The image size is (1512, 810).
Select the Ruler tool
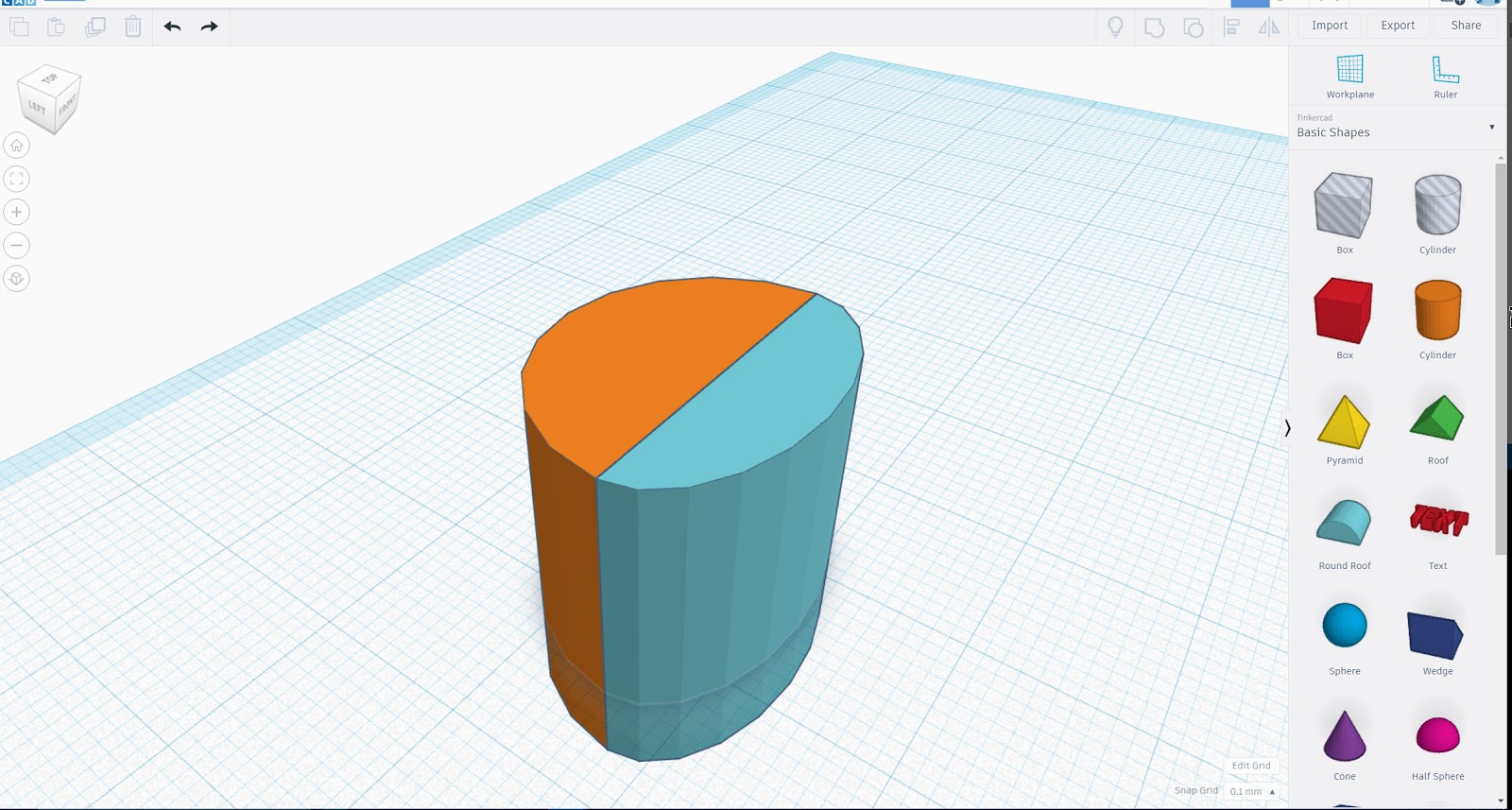pos(1446,77)
